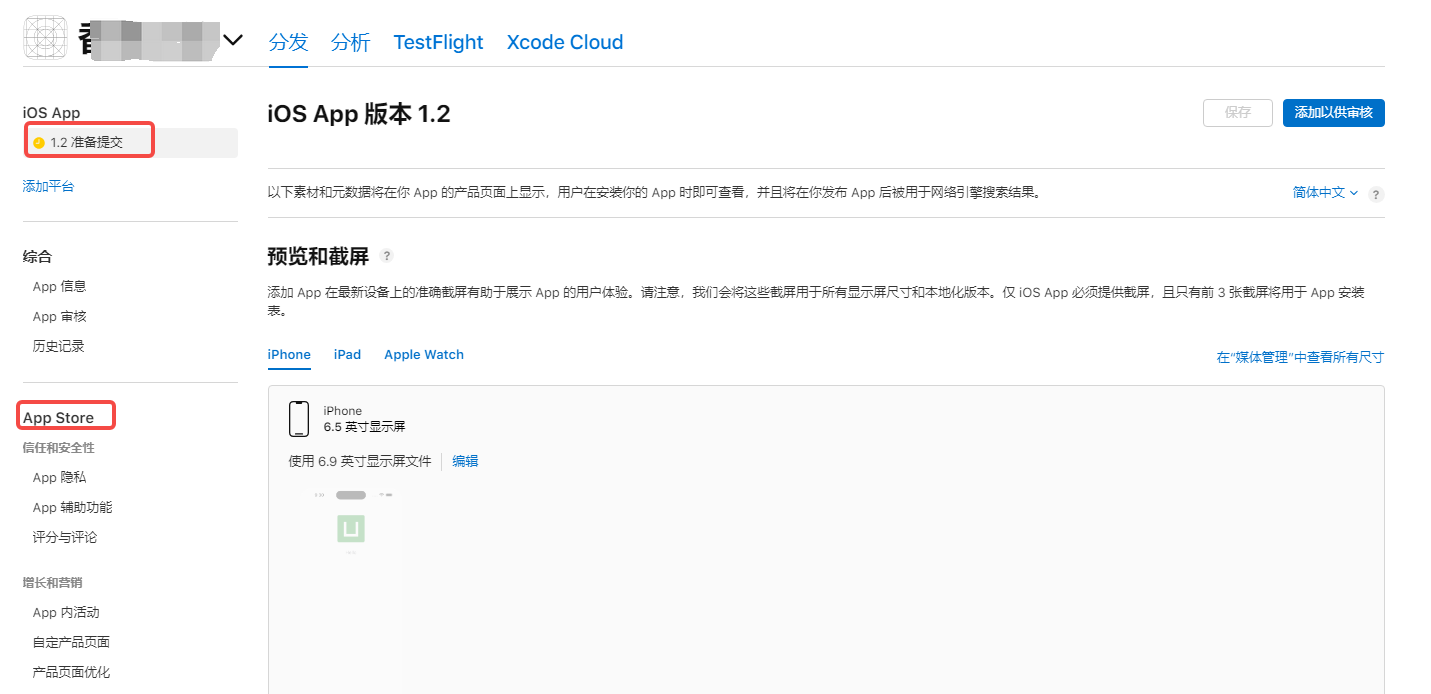Click 在"媒体管理"中查看所有尺寸 link

point(1300,357)
